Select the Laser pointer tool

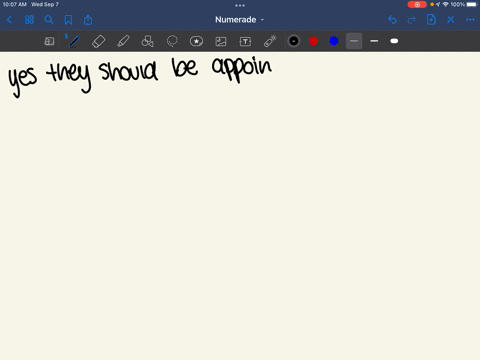270,41
